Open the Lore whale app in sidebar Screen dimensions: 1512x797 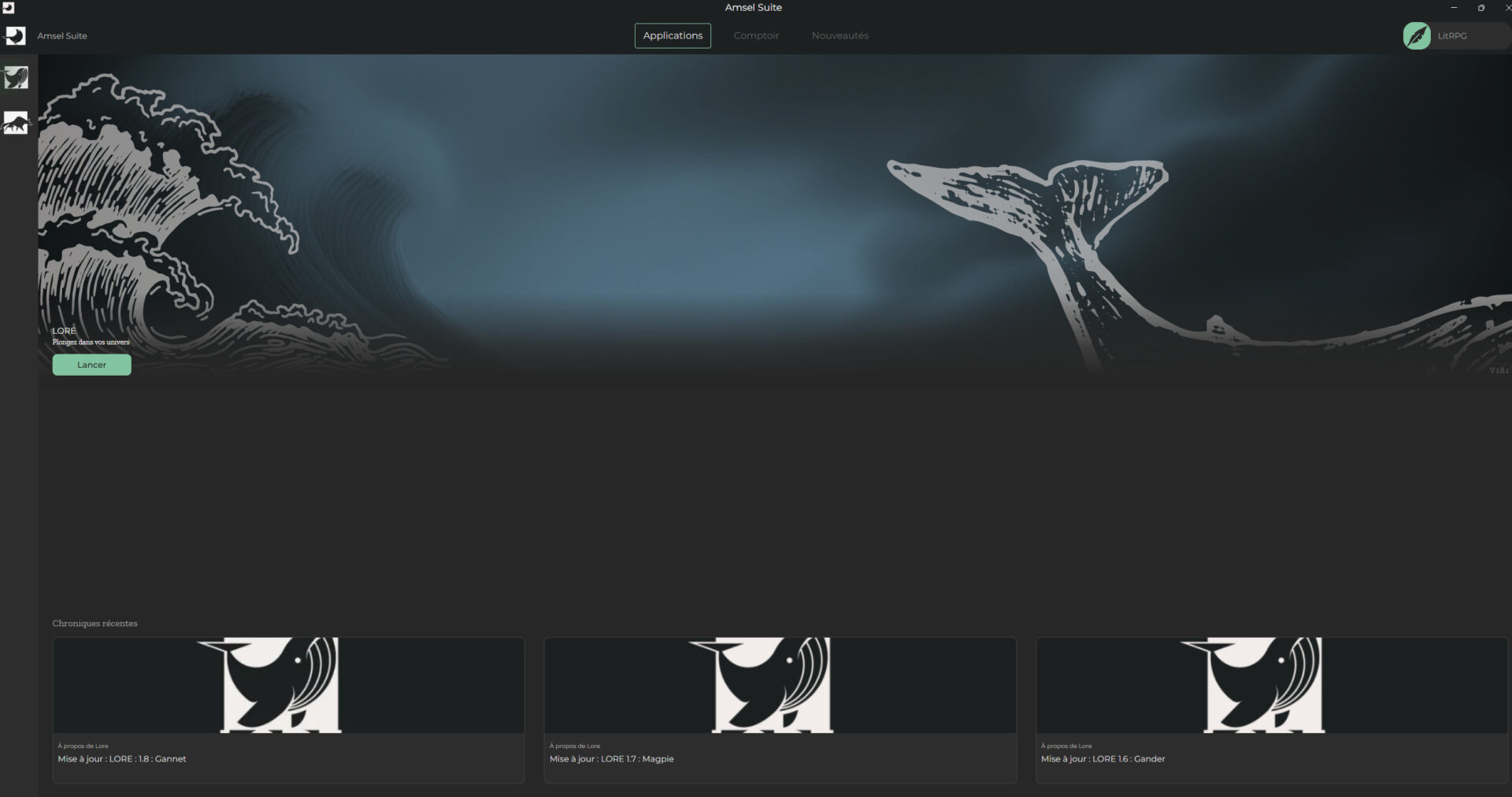click(x=16, y=77)
